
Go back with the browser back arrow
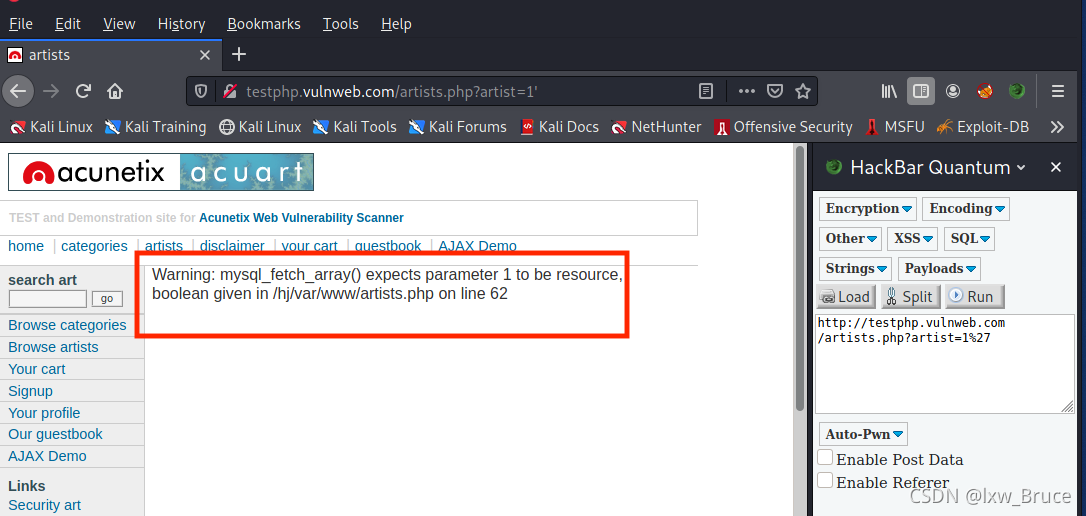(x=18, y=91)
